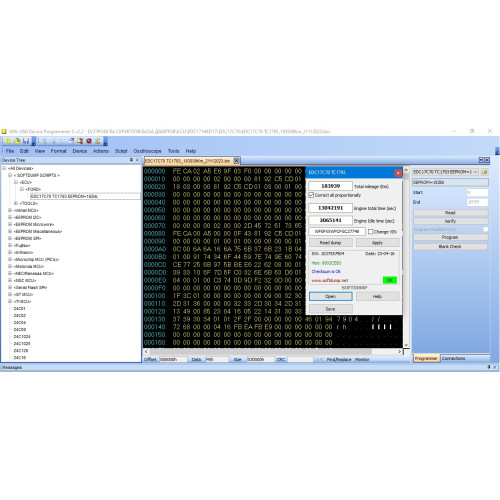Screen dimensions: 500x500
Task: Click the Total mileage input field
Action: coord(331,186)
